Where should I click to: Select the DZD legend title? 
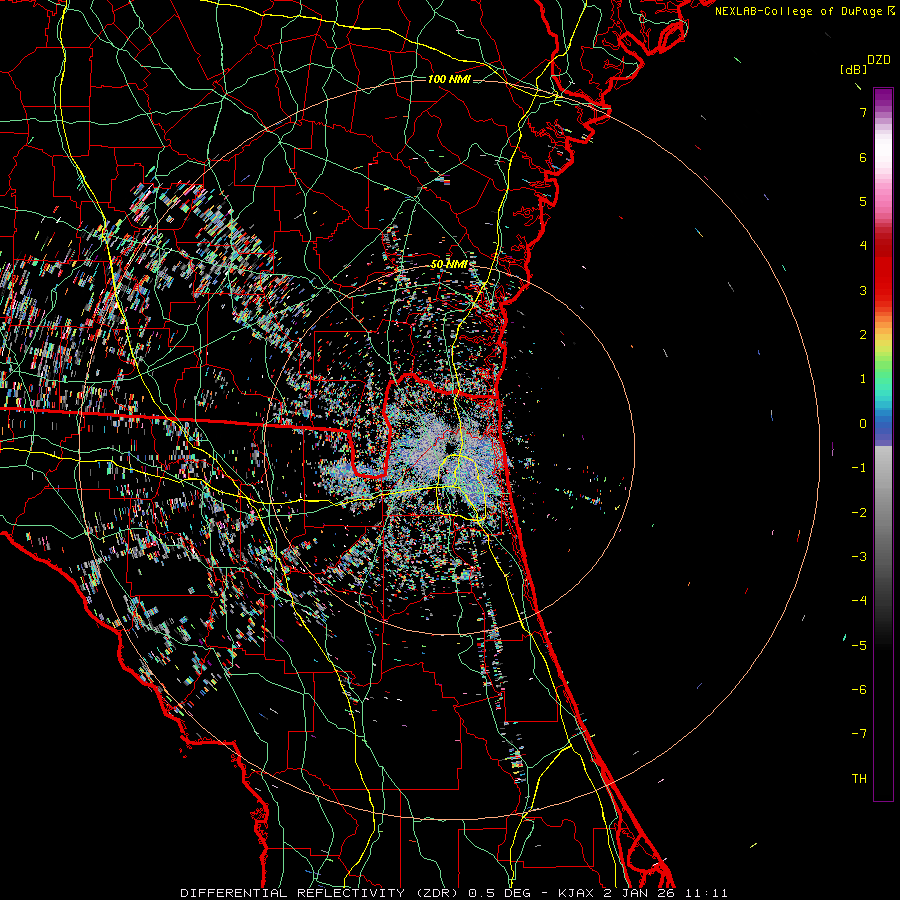click(878, 60)
